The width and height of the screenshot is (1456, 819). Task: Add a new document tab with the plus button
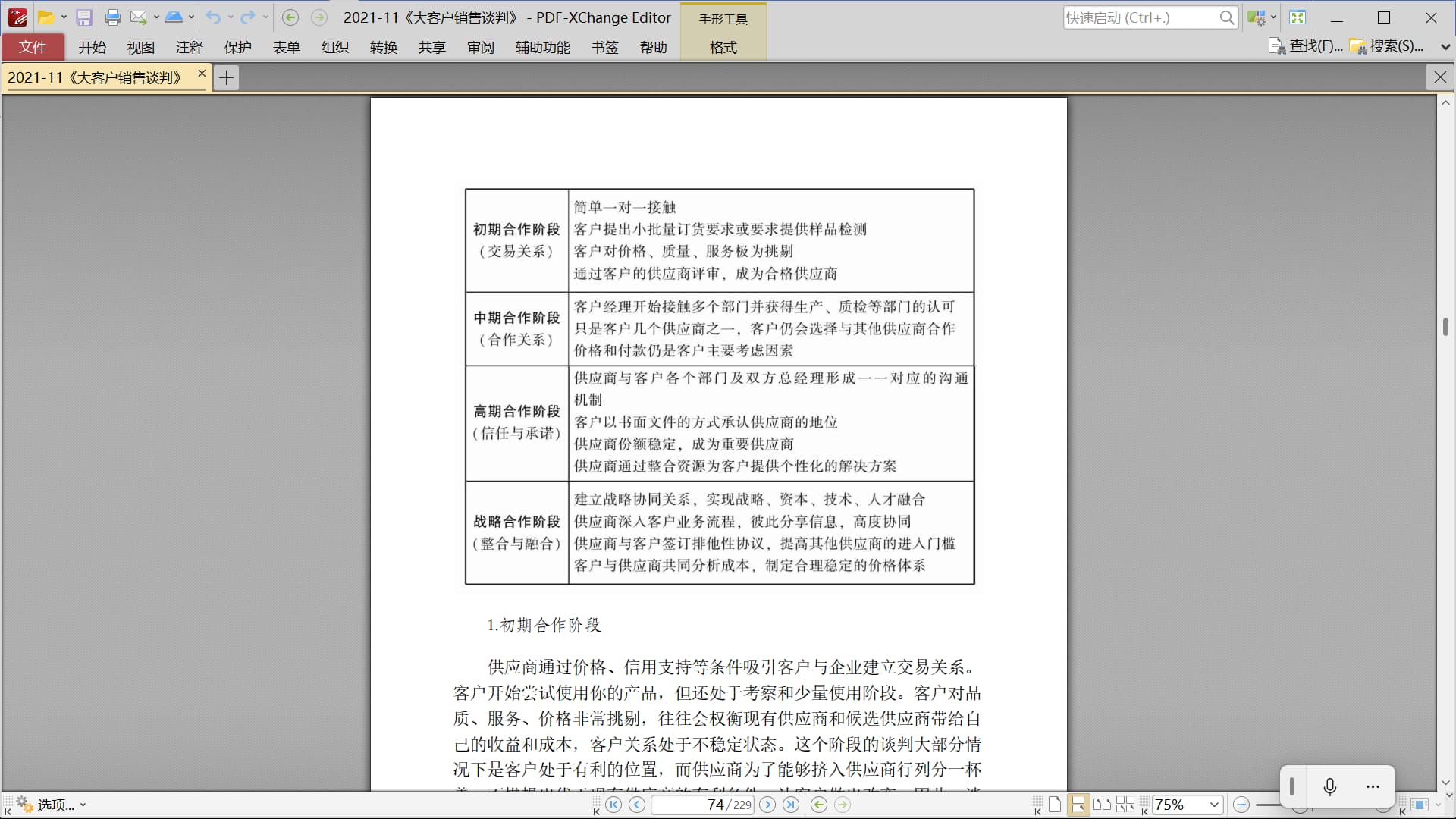(x=226, y=77)
